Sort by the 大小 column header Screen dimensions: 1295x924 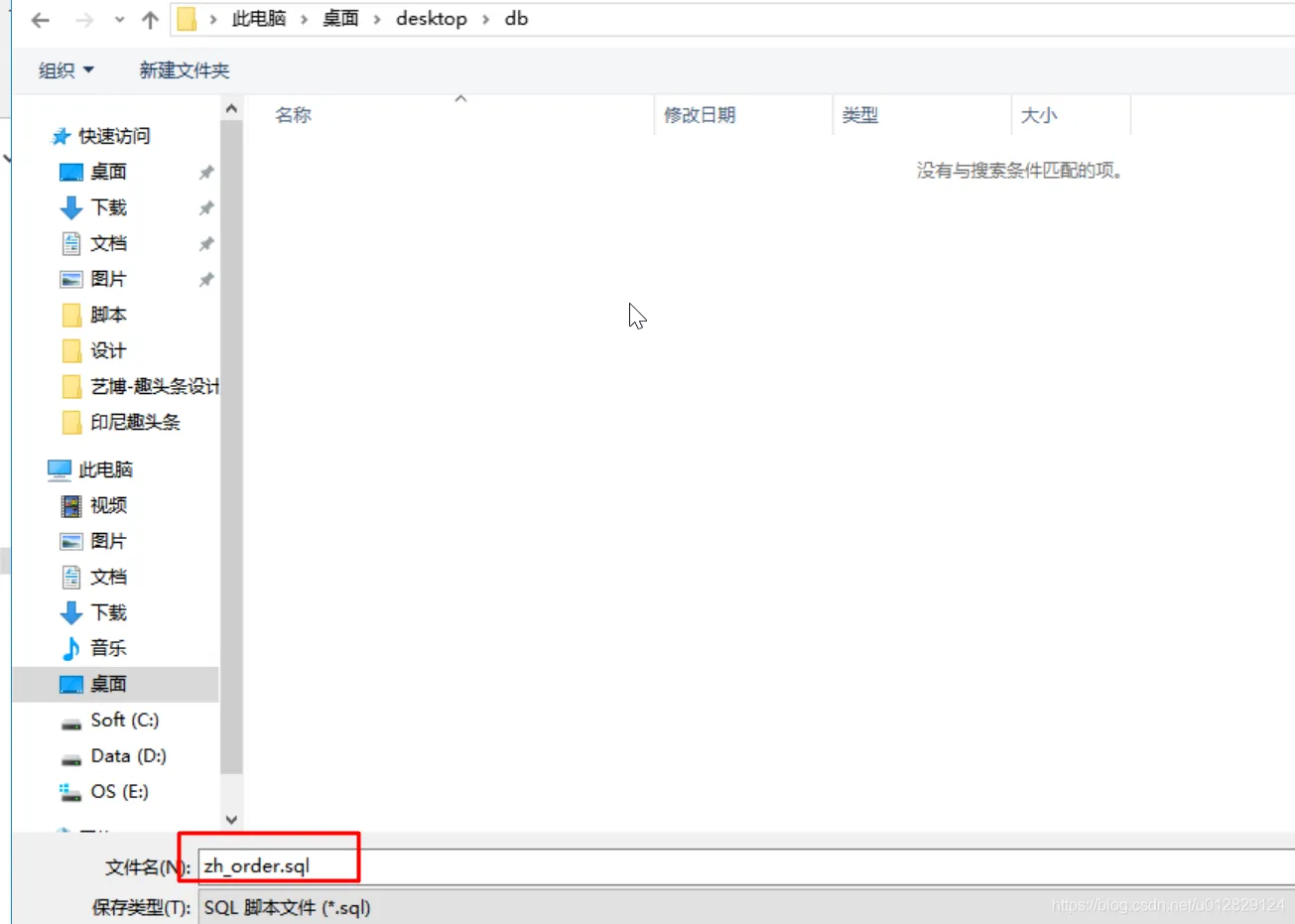click(x=1039, y=115)
